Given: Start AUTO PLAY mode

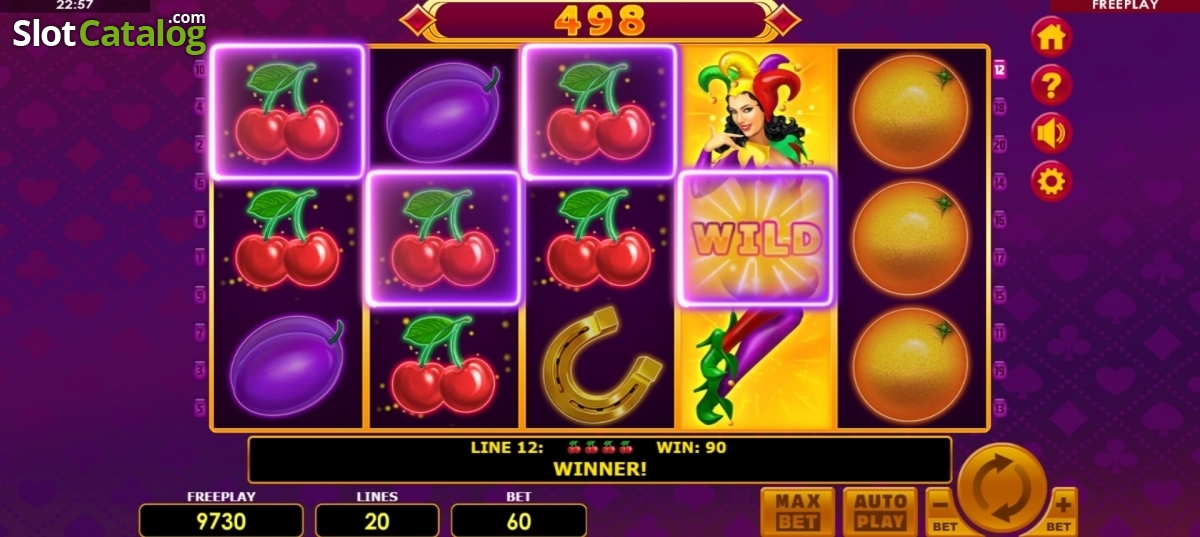Looking at the screenshot, I should pyautogui.click(x=880, y=511).
